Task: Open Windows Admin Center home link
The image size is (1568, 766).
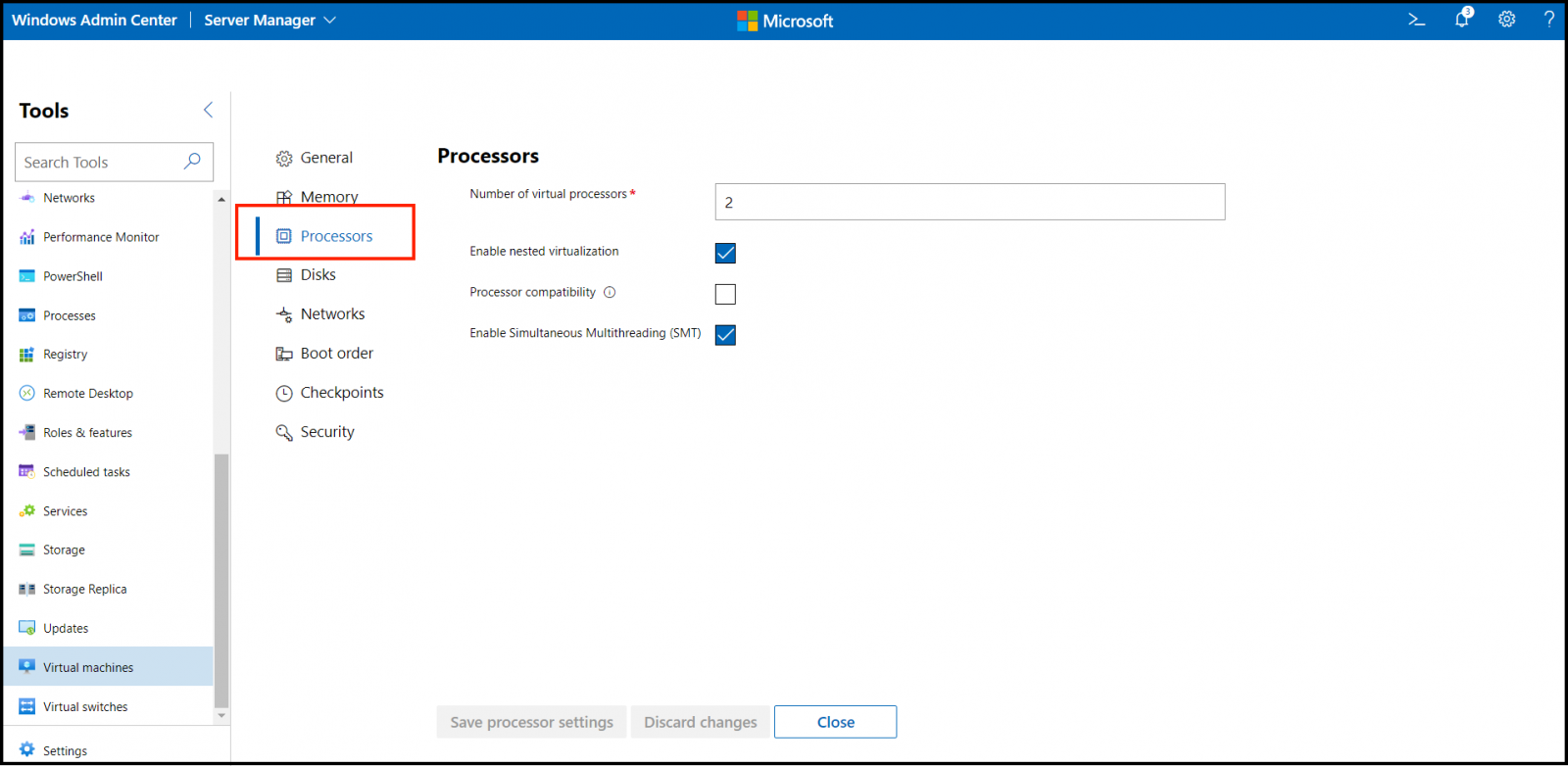Action: pyautogui.click(x=94, y=21)
